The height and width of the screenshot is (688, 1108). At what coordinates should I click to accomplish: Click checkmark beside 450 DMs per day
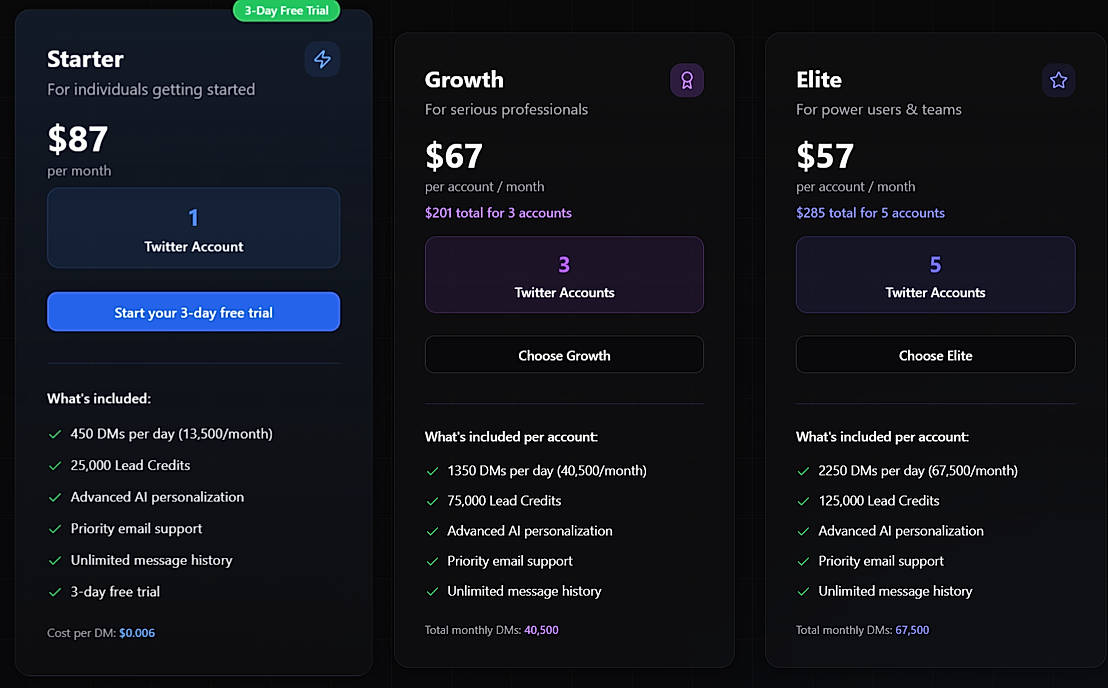pos(55,434)
